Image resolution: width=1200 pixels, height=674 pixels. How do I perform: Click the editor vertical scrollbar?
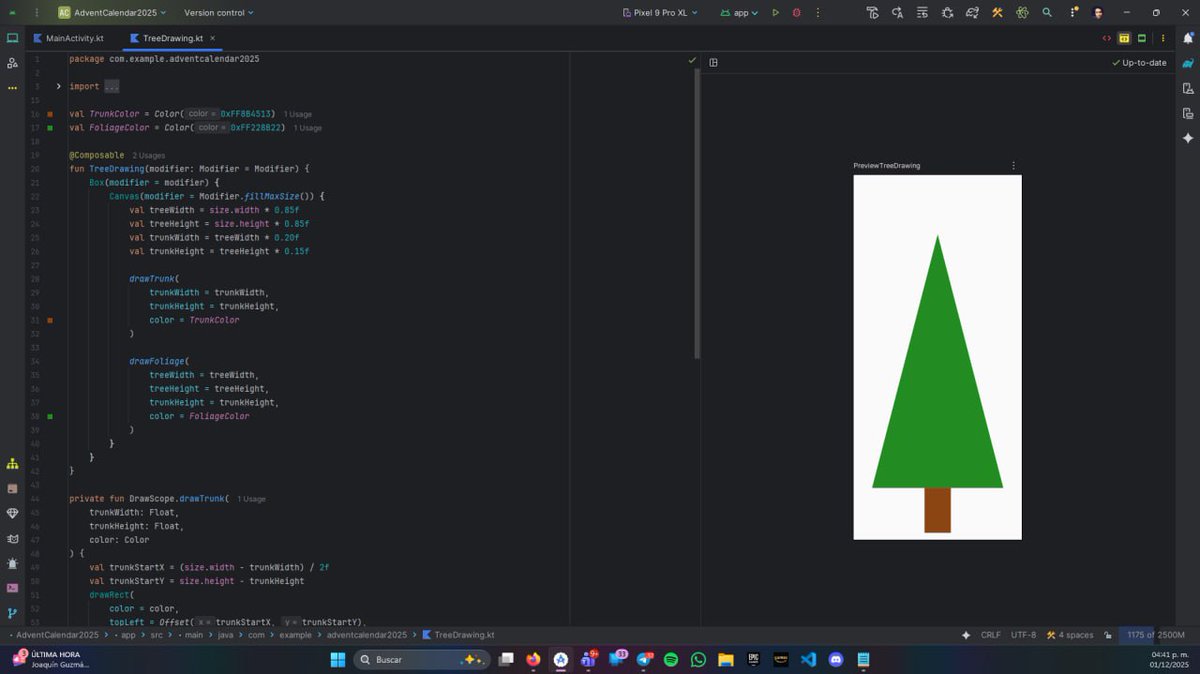coord(697,213)
